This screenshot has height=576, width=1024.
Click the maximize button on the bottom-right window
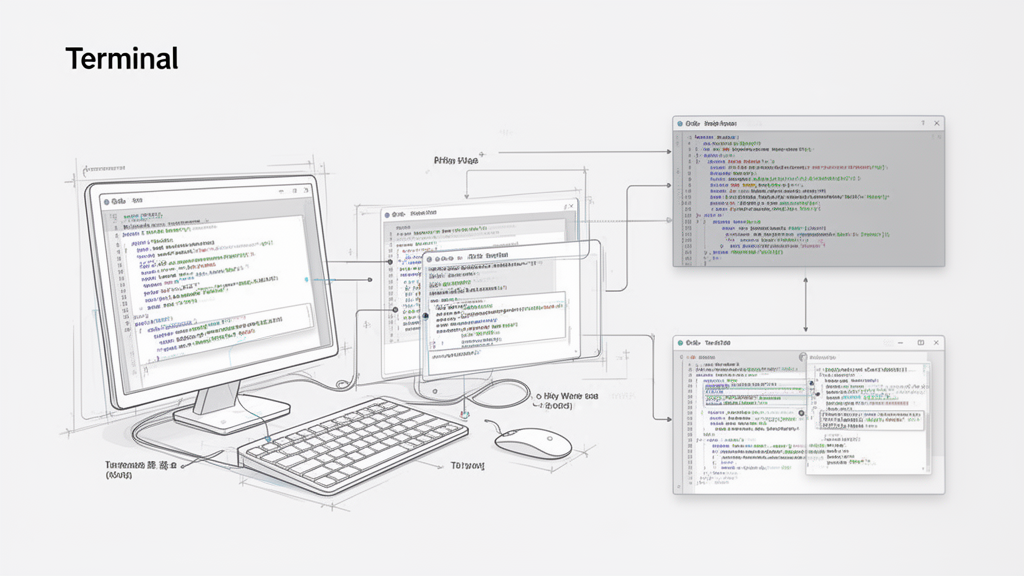coord(921,342)
